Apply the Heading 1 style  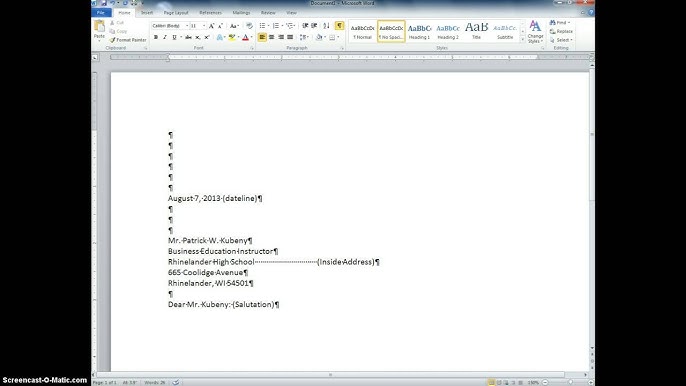tap(419, 32)
